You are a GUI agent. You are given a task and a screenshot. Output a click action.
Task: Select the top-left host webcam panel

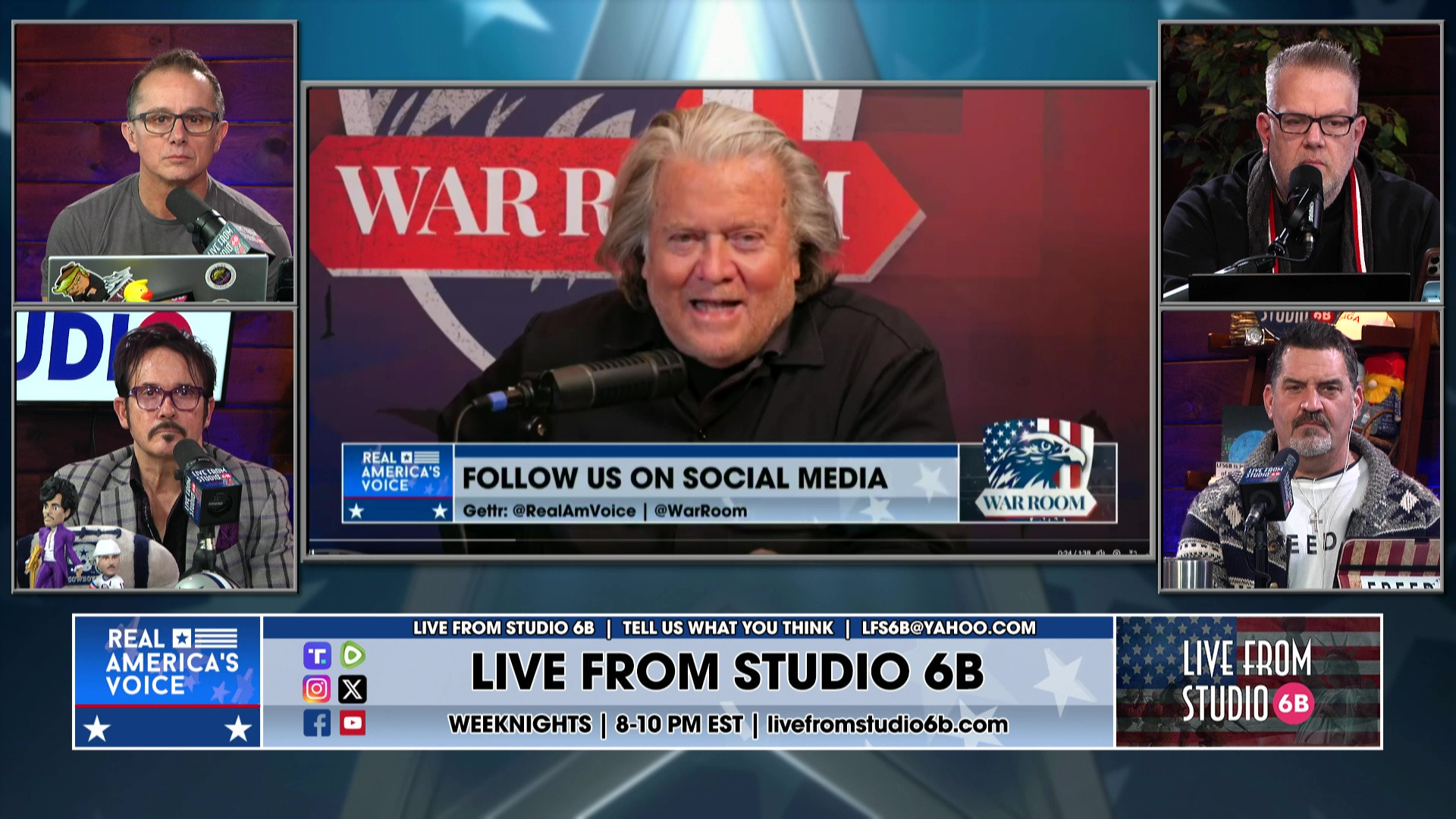click(155, 162)
